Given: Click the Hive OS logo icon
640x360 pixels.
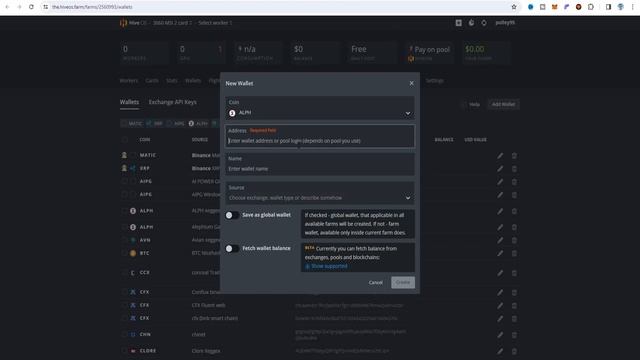Looking at the screenshot, I should click(x=123, y=23).
